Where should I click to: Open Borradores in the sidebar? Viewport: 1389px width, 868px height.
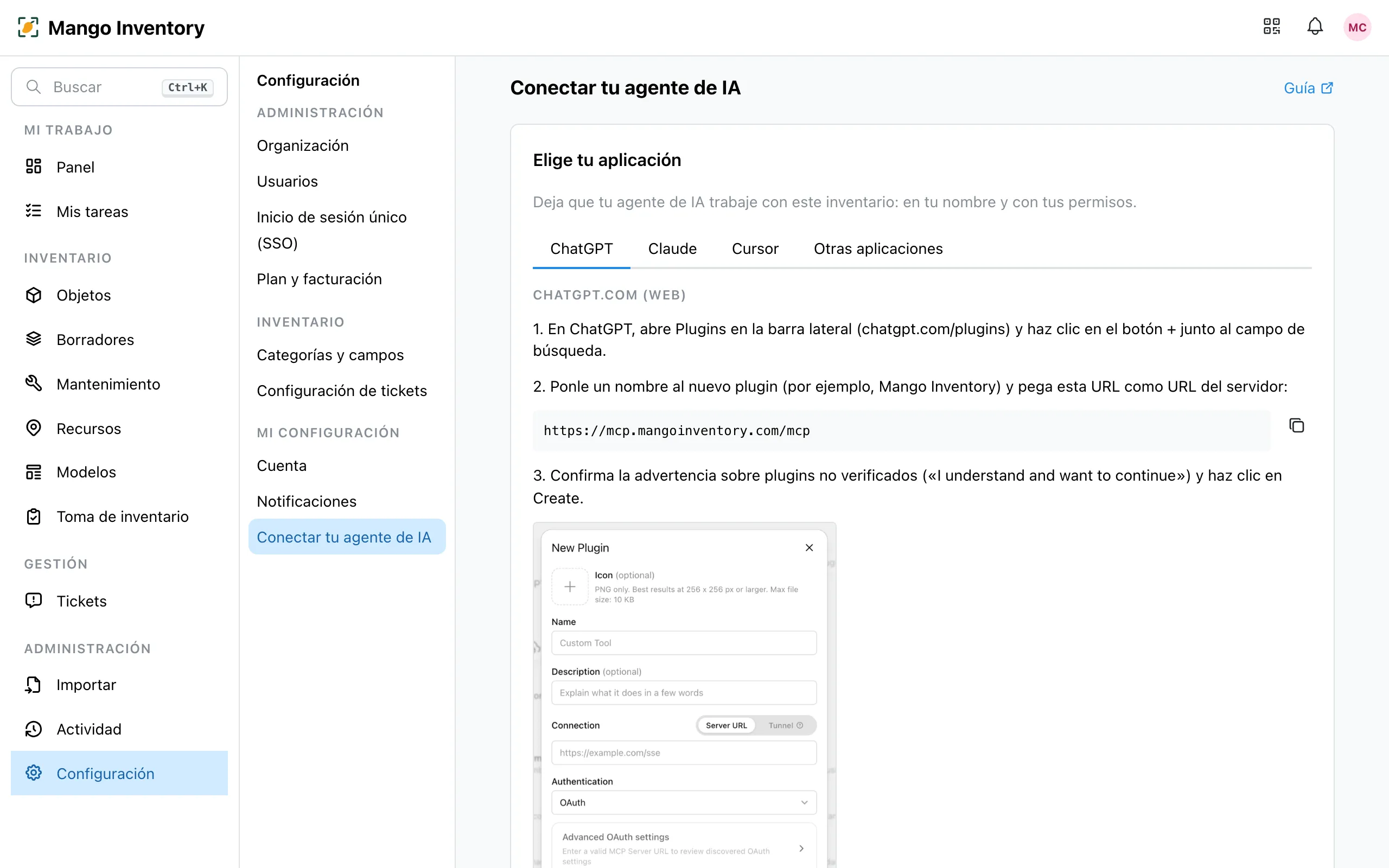(x=119, y=339)
